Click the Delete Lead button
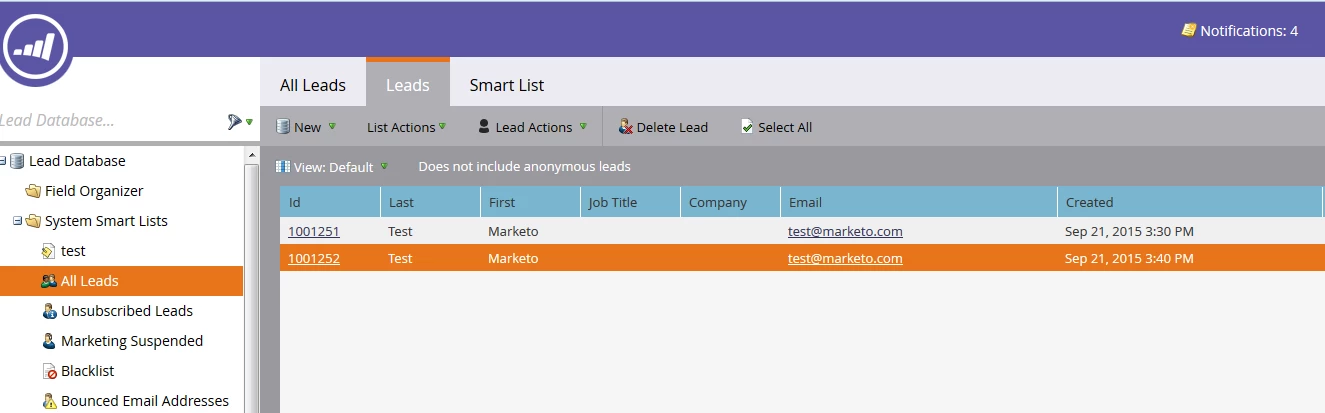 coord(663,127)
